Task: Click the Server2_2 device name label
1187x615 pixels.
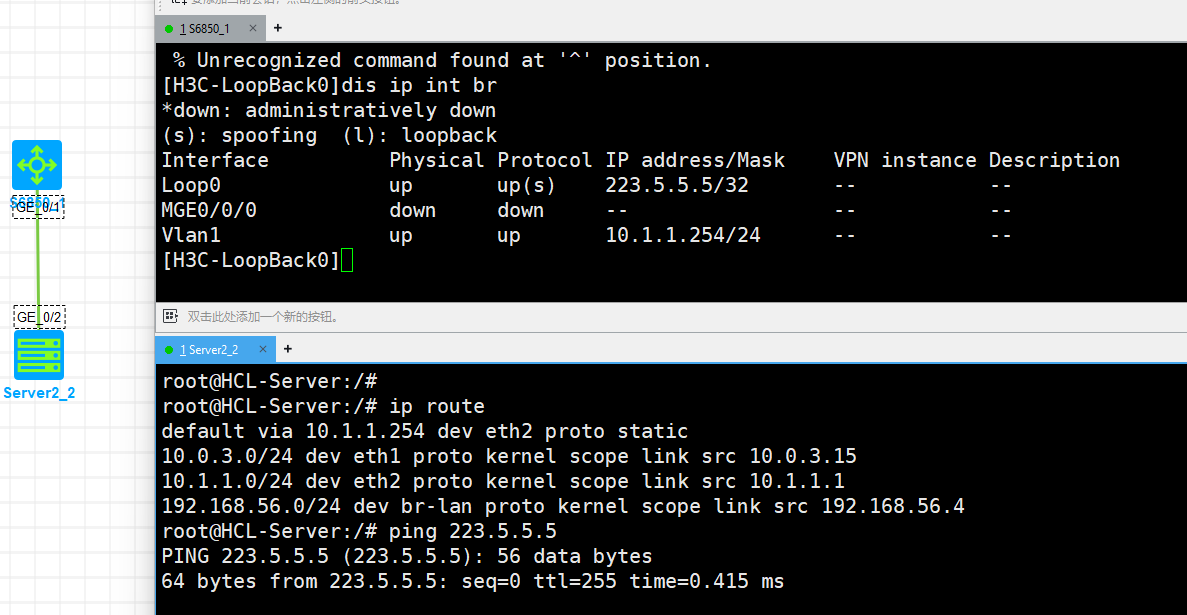Action: click(39, 393)
